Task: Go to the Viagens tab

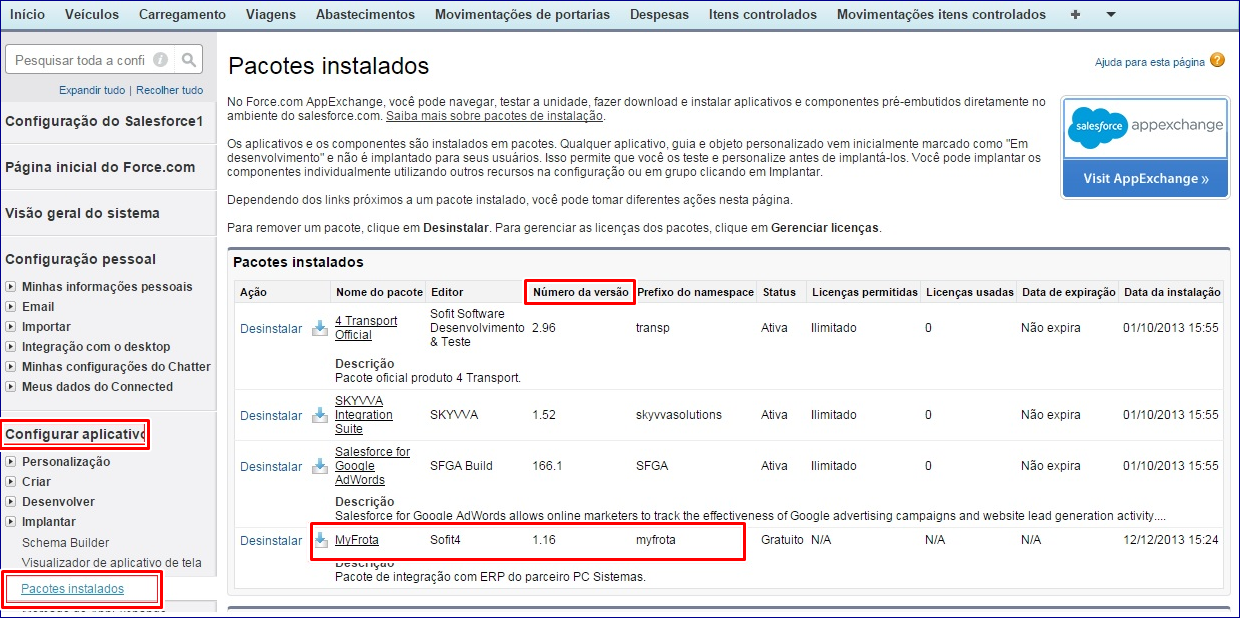Action: pos(270,14)
